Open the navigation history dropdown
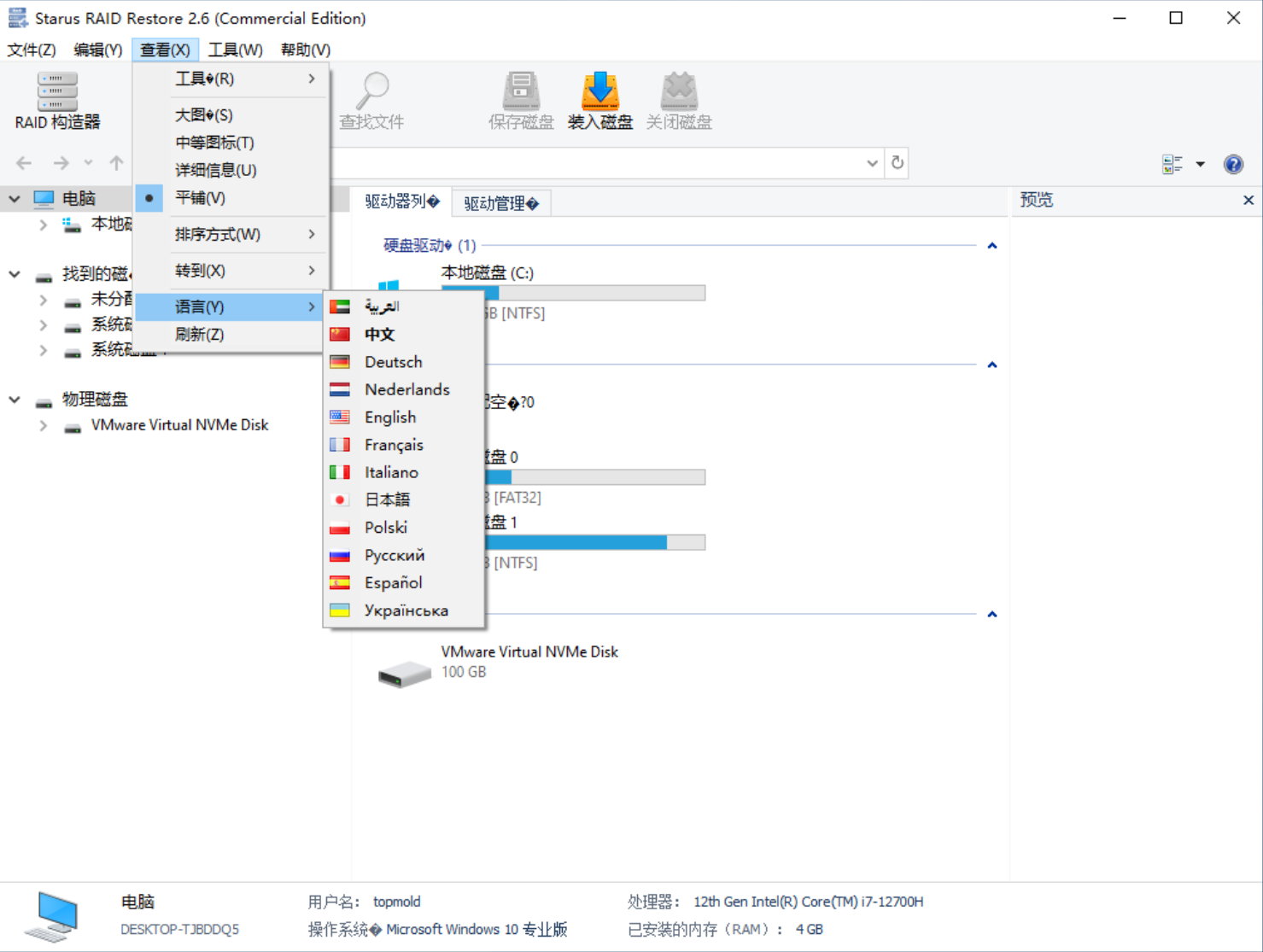This screenshot has width=1263, height=952. [88, 162]
